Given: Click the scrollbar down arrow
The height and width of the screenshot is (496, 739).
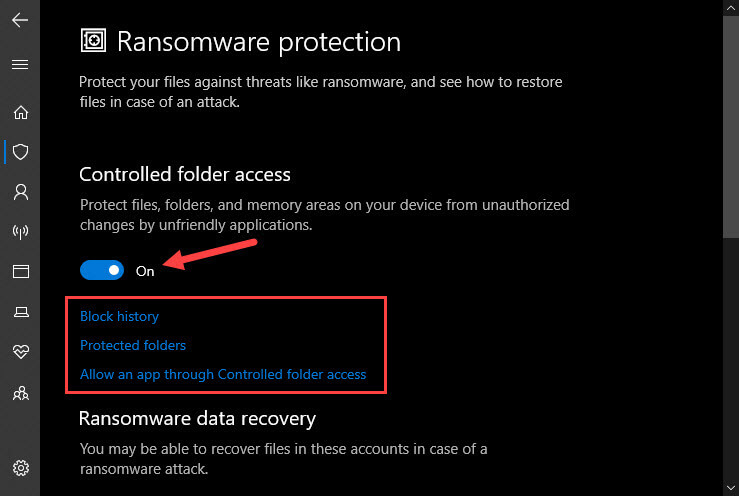Looking at the screenshot, I should pyautogui.click(x=731, y=488).
